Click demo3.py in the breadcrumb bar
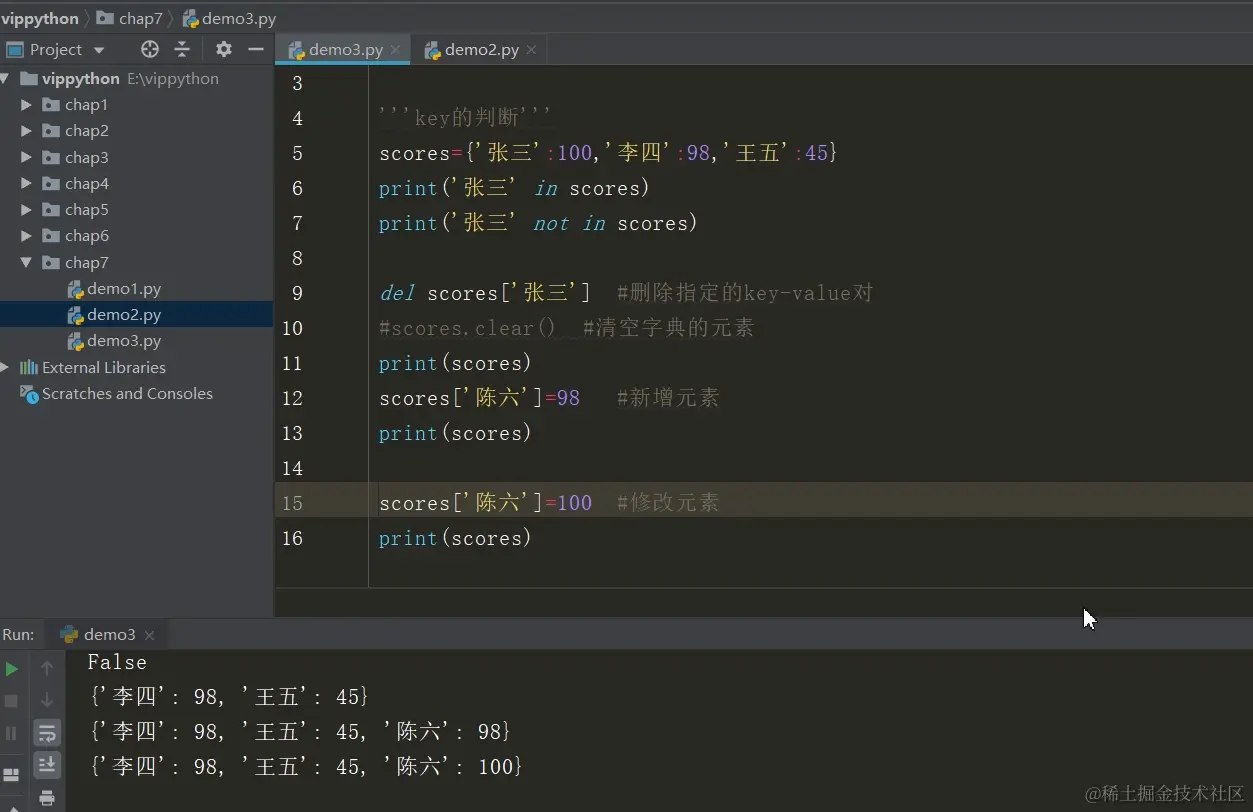The image size is (1253, 812). [x=229, y=18]
